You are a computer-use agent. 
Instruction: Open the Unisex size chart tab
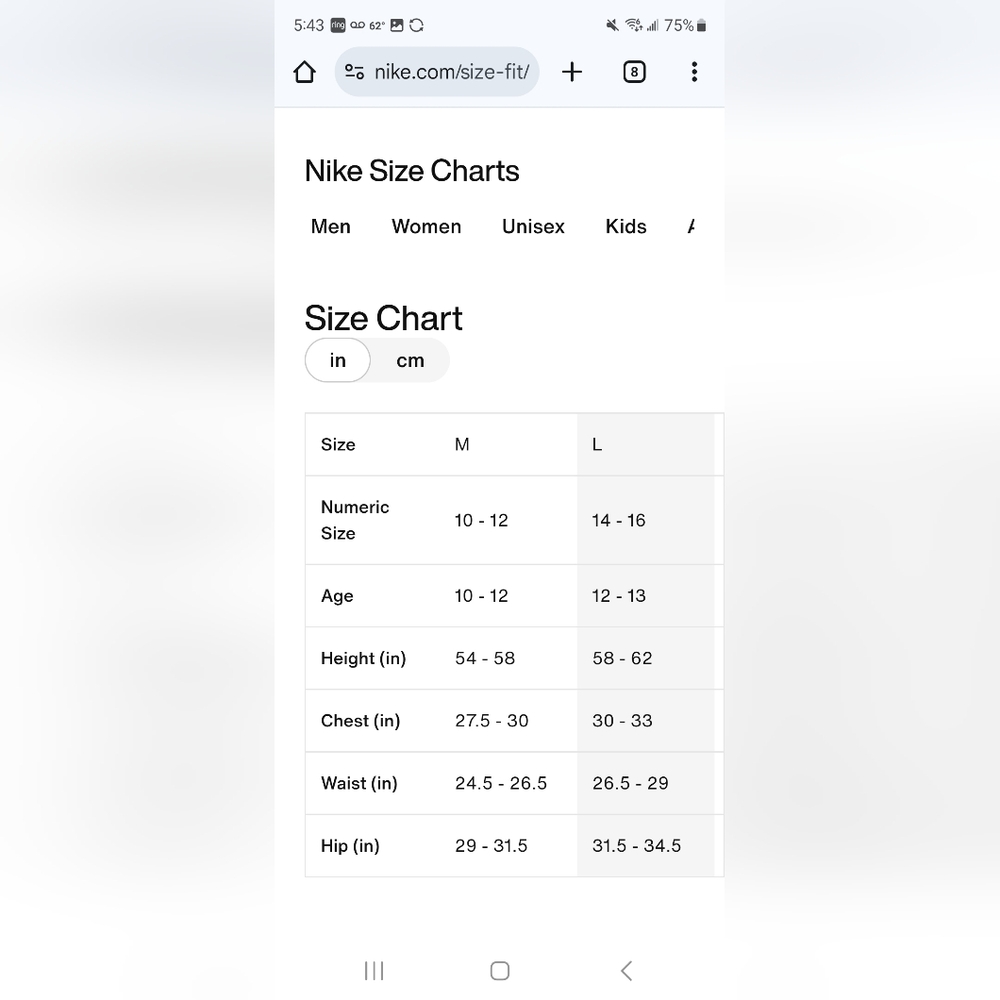click(x=533, y=226)
